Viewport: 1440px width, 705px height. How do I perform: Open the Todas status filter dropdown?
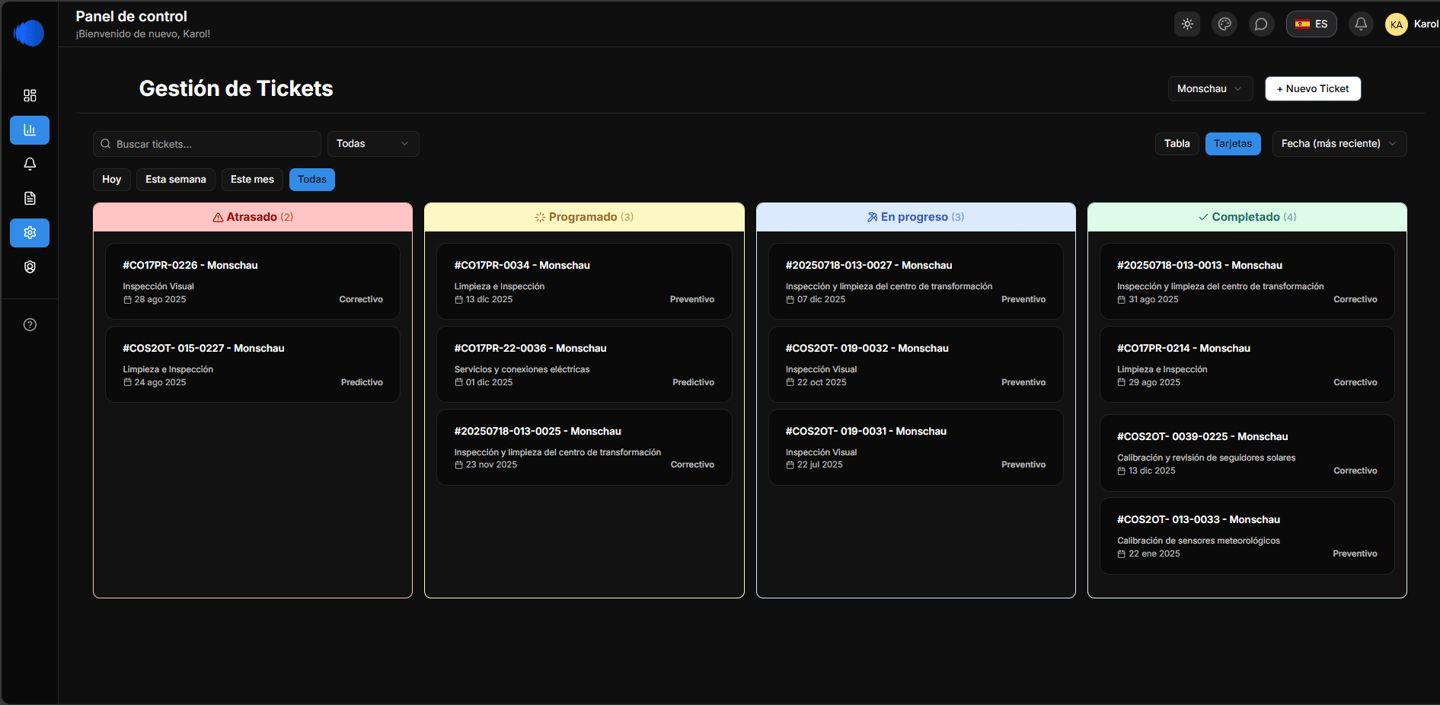(373, 144)
